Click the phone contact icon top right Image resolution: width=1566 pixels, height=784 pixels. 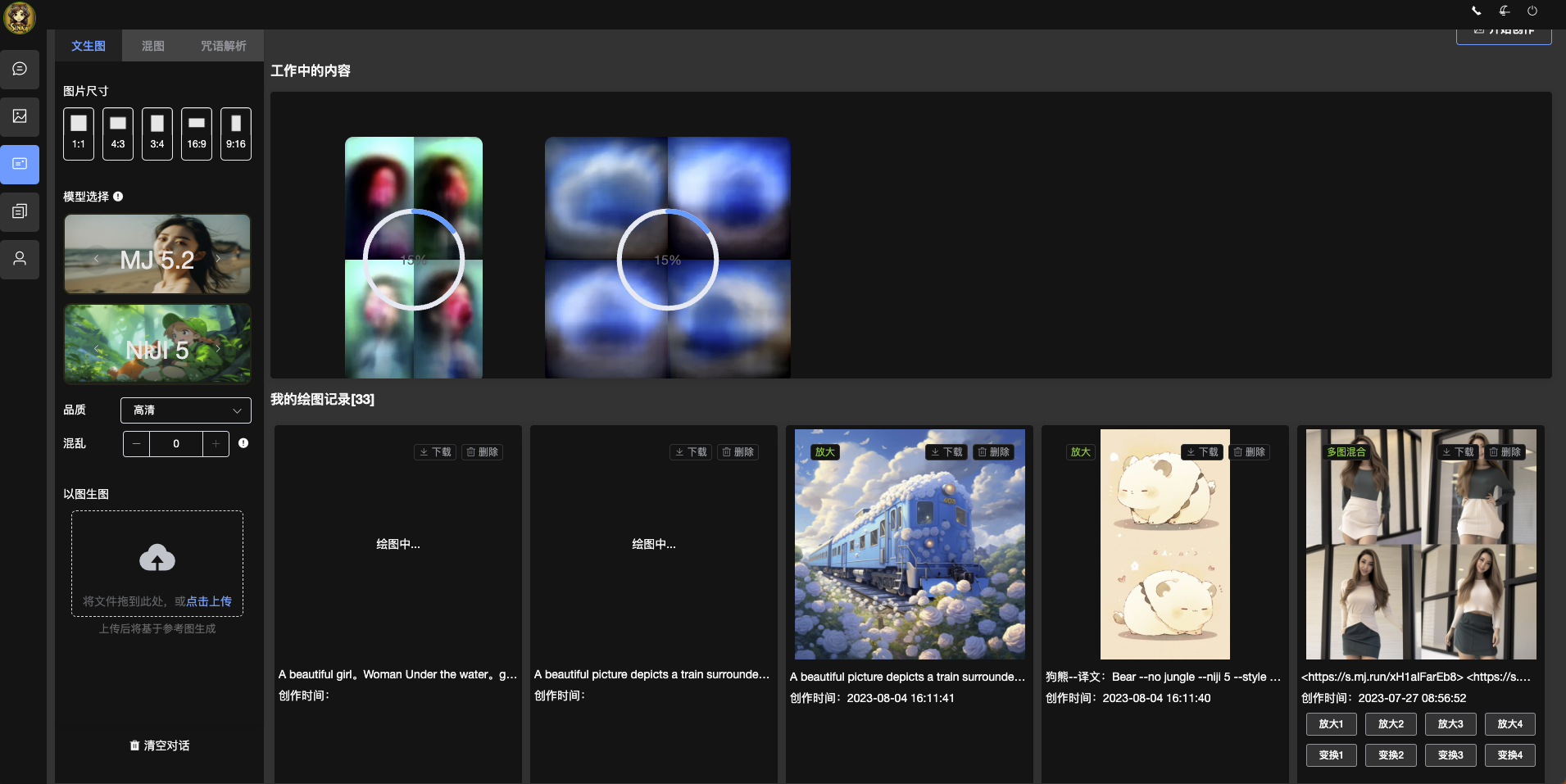coord(1475,11)
